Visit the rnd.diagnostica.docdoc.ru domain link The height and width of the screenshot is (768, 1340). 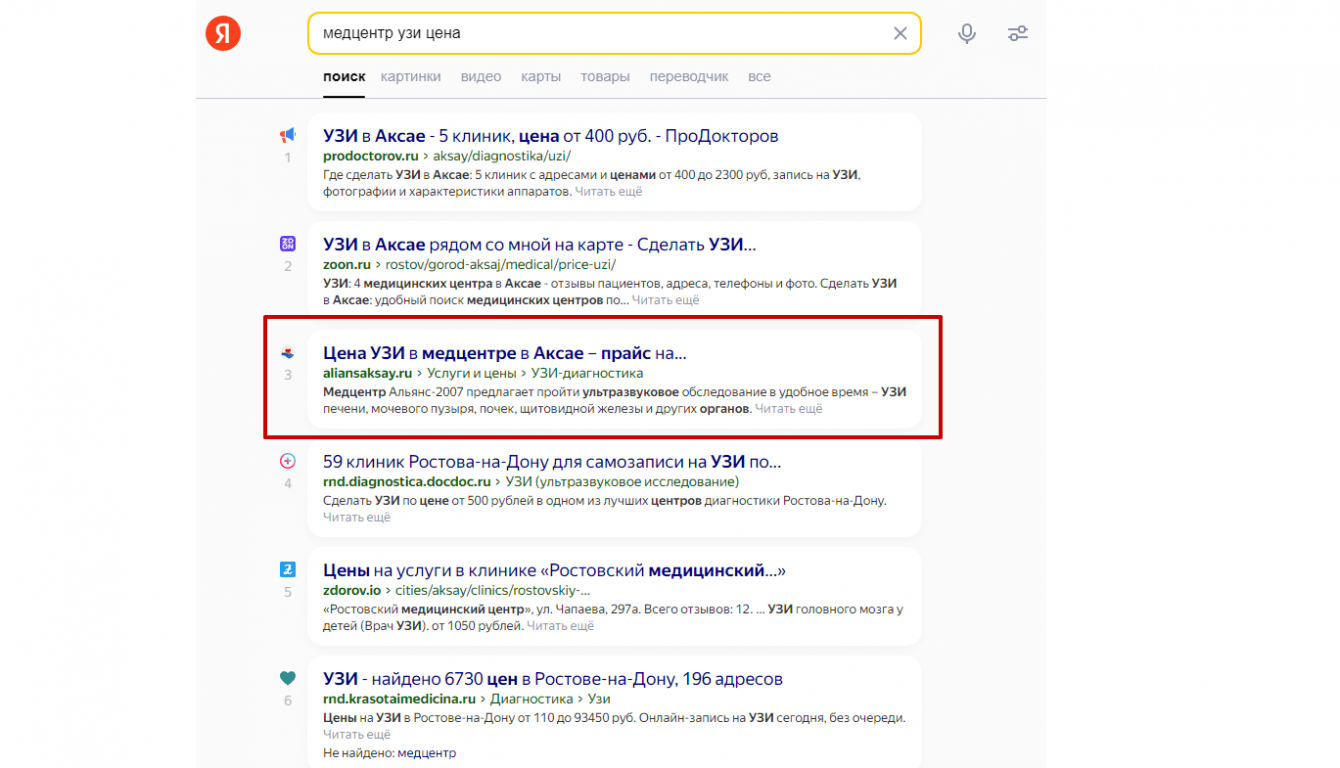(x=407, y=482)
